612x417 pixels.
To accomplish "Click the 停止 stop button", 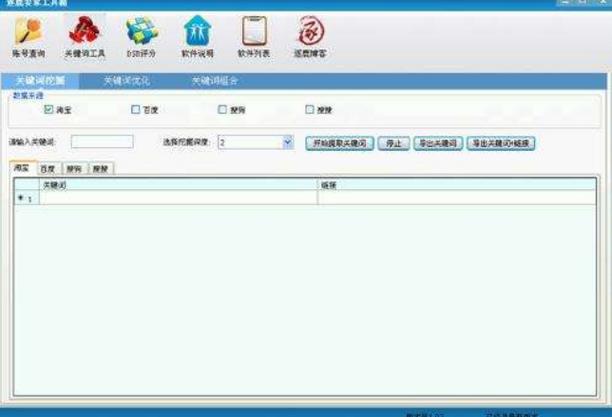I will 394,143.
